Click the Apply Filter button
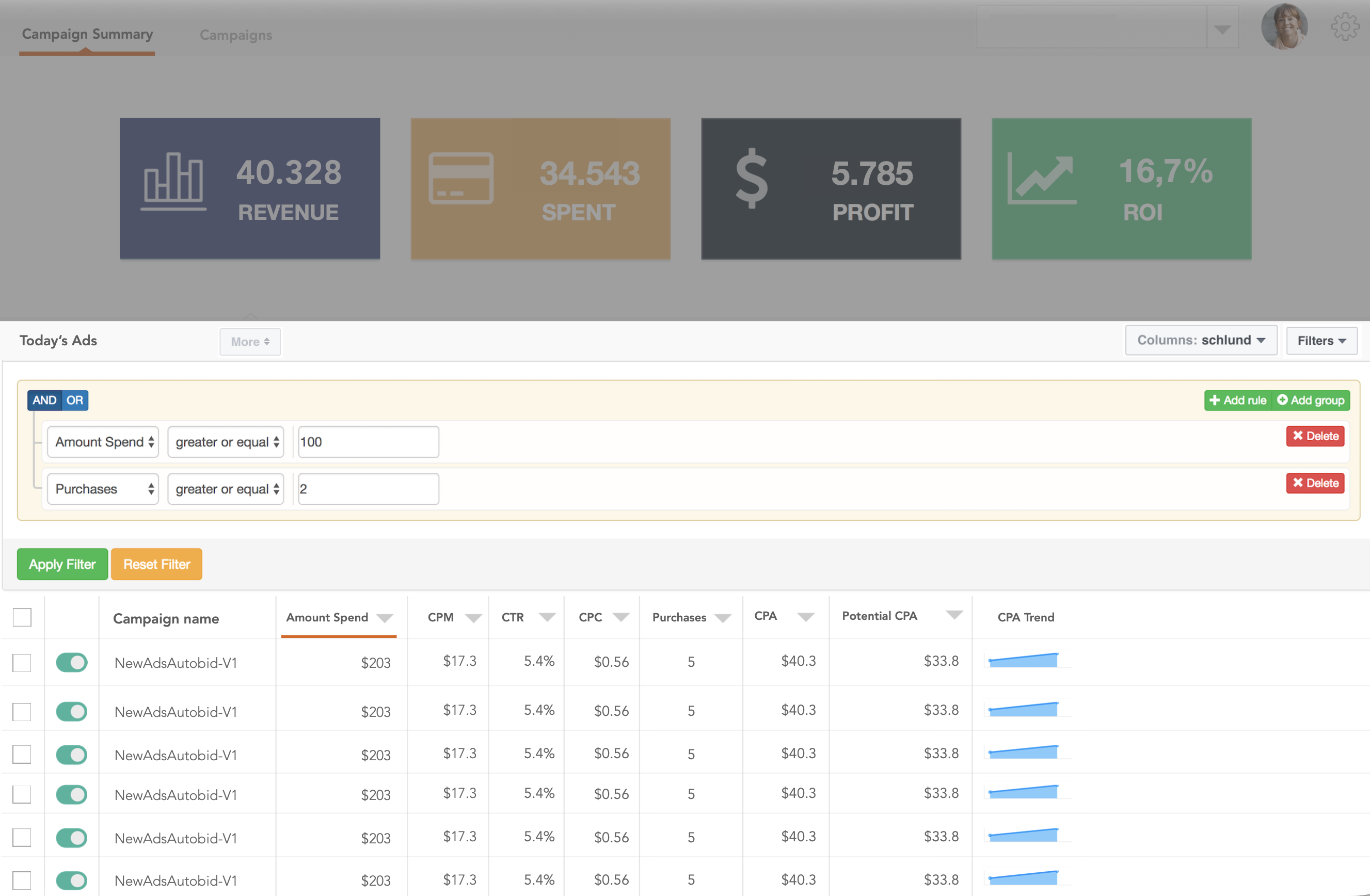The width and height of the screenshot is (1370, 896). (x=62, y=564)
